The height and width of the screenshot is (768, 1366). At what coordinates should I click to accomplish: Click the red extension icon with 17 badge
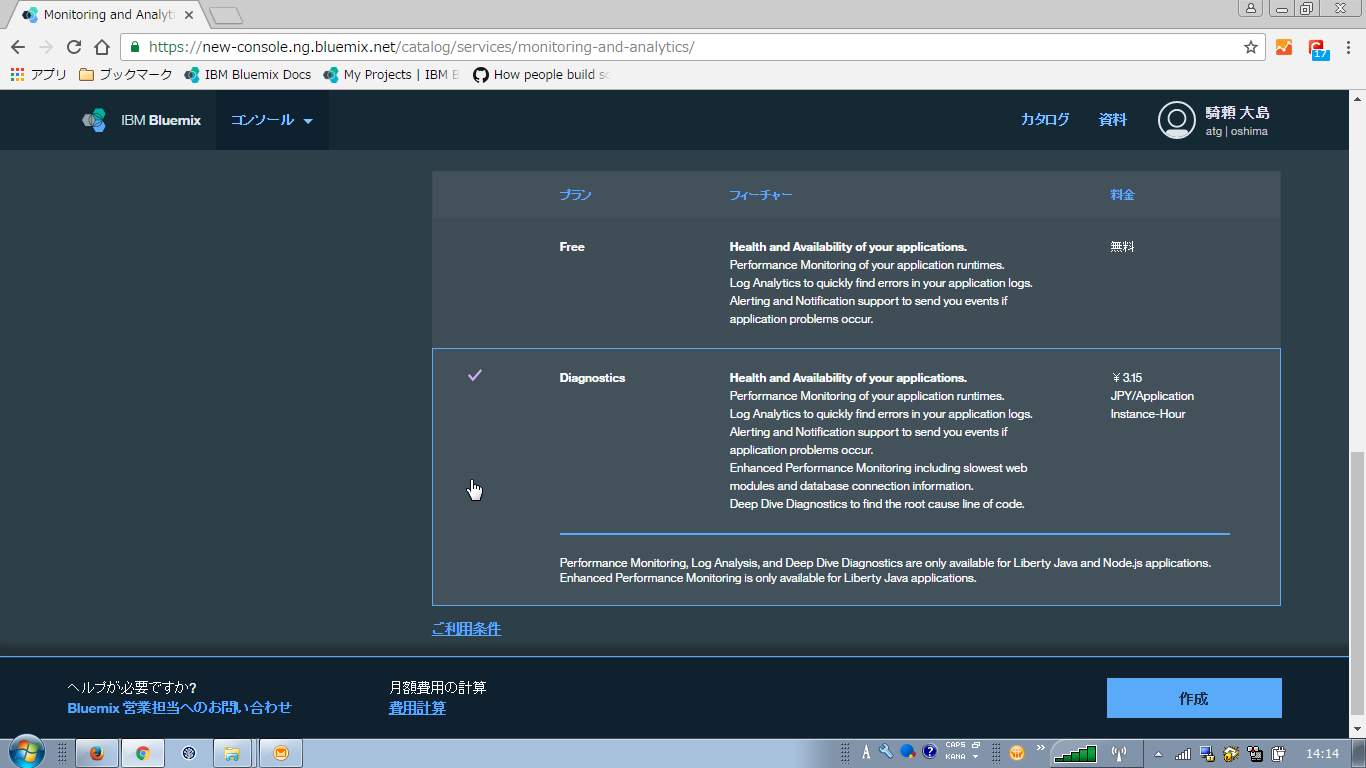pyautogui.click(x=1317, y=48)
